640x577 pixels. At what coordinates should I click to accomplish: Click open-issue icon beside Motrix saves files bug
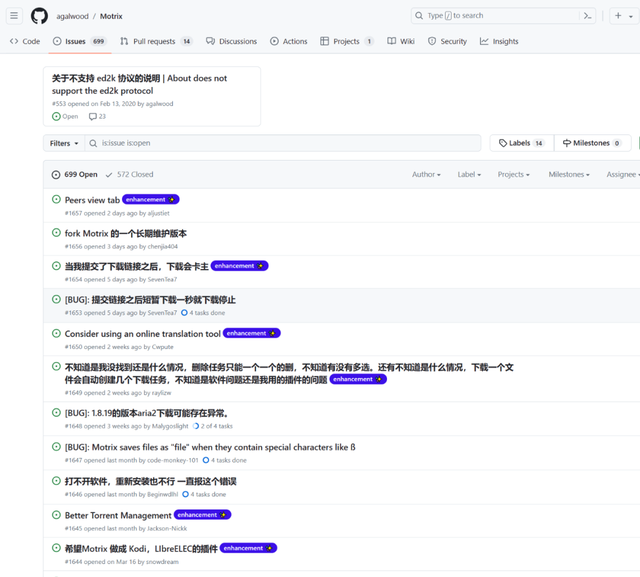coord(56,447)
